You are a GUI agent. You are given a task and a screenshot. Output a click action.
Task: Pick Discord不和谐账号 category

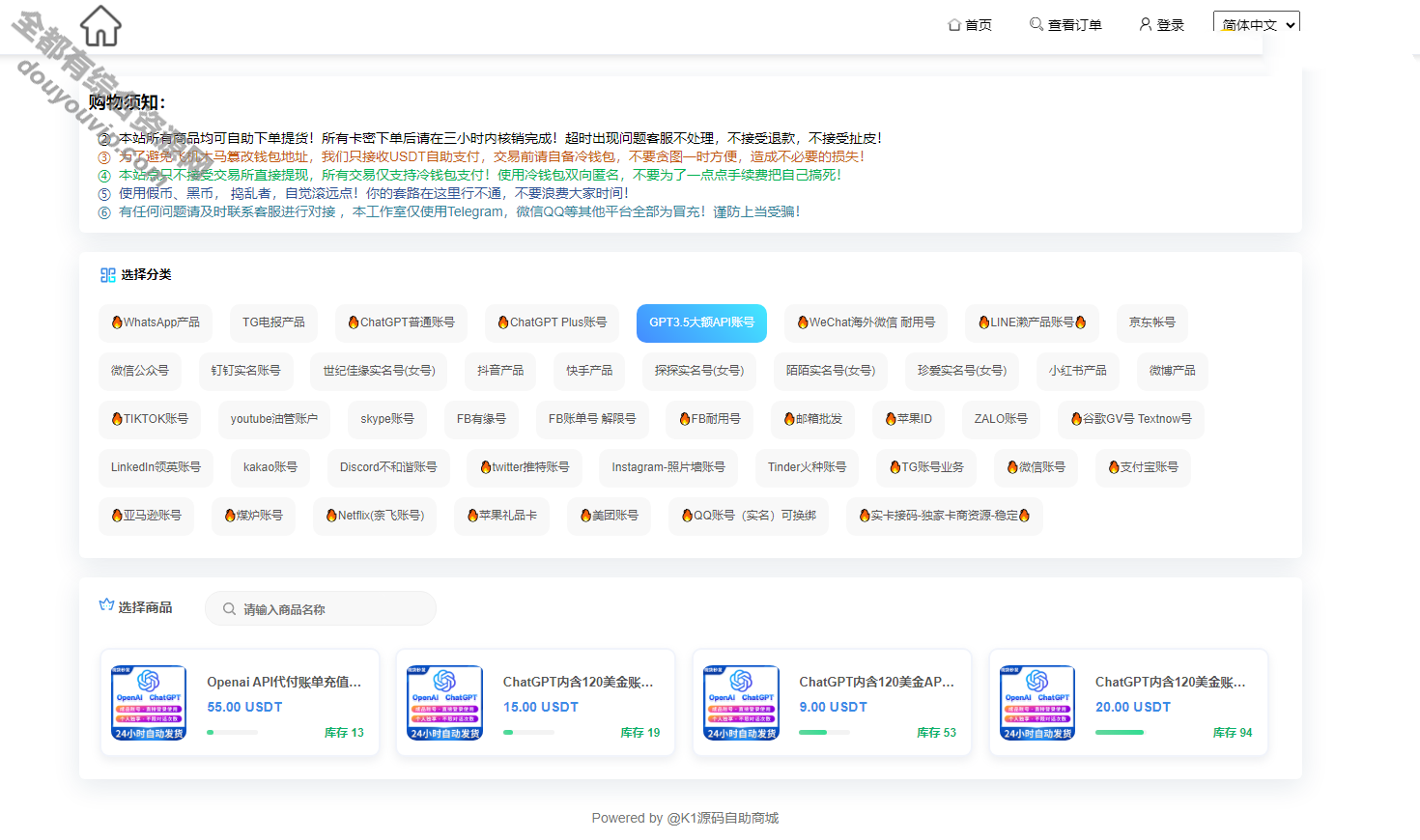[x=388, y=467]
